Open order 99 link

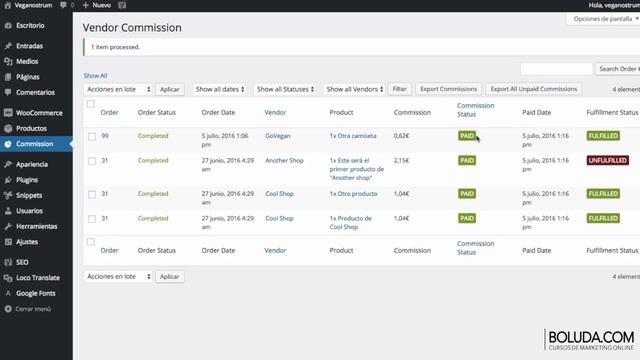coord(105,136)
